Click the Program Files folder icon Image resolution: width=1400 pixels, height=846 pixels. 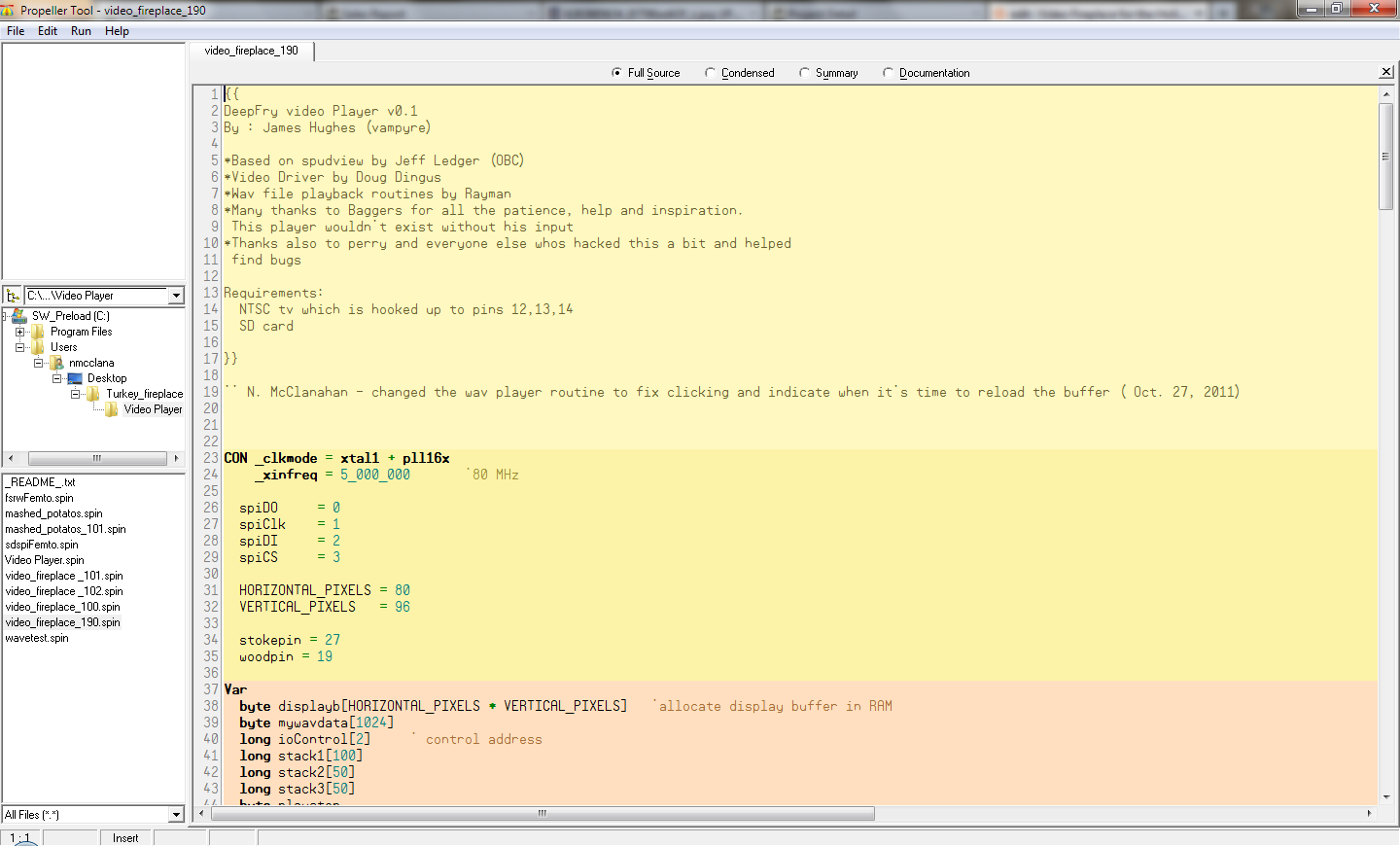tap(38, 332)
